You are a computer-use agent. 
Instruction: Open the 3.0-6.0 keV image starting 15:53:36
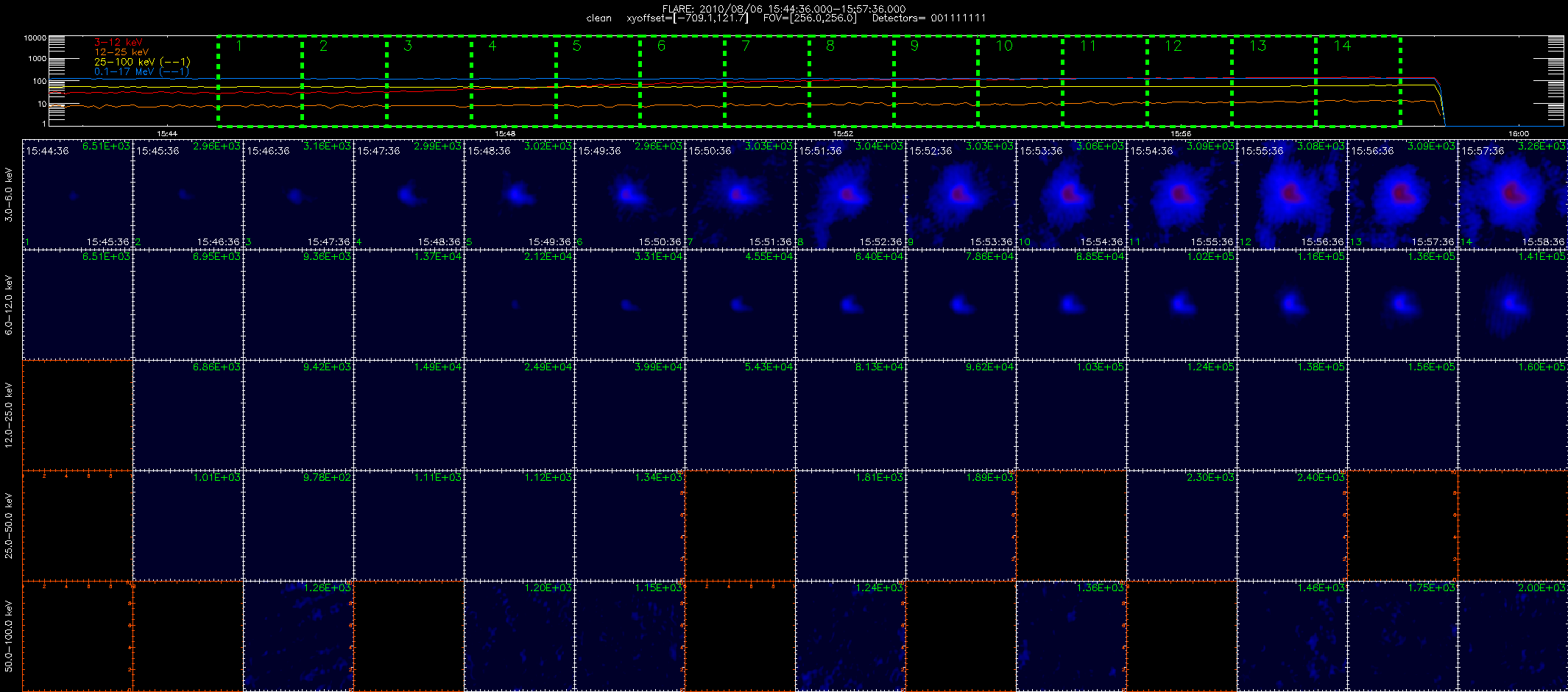pyautogui.click(x=1071, y=194)
